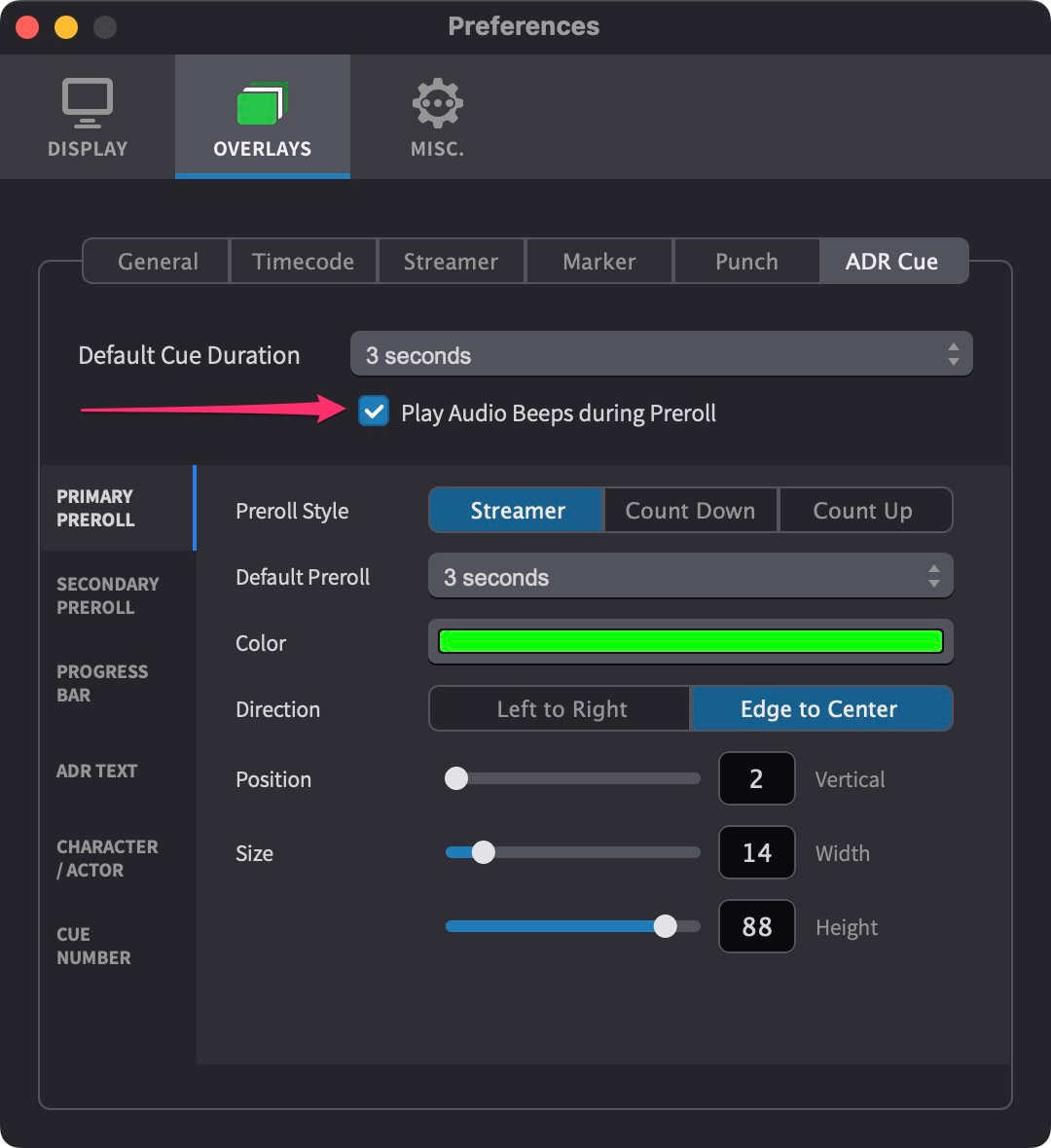Toggle Play Audio Beeps during Preroll checkbox

(x=374, y=412)
